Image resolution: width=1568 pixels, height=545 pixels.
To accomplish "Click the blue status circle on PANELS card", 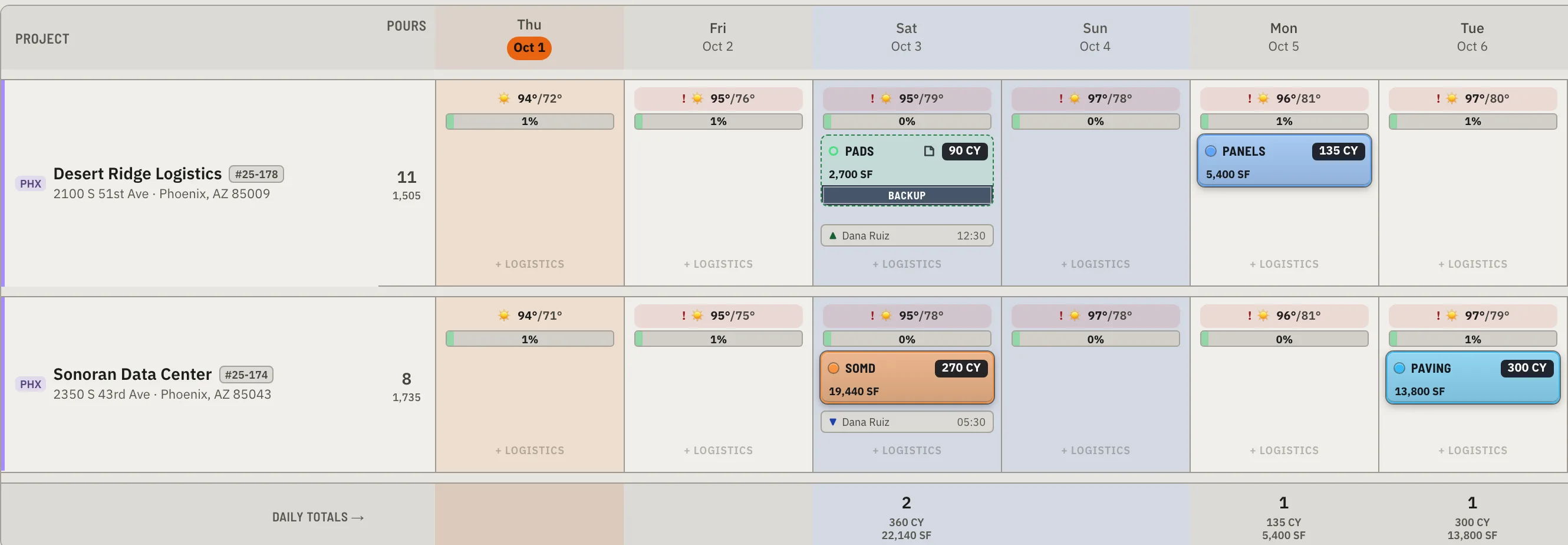I will (1211, 151).
